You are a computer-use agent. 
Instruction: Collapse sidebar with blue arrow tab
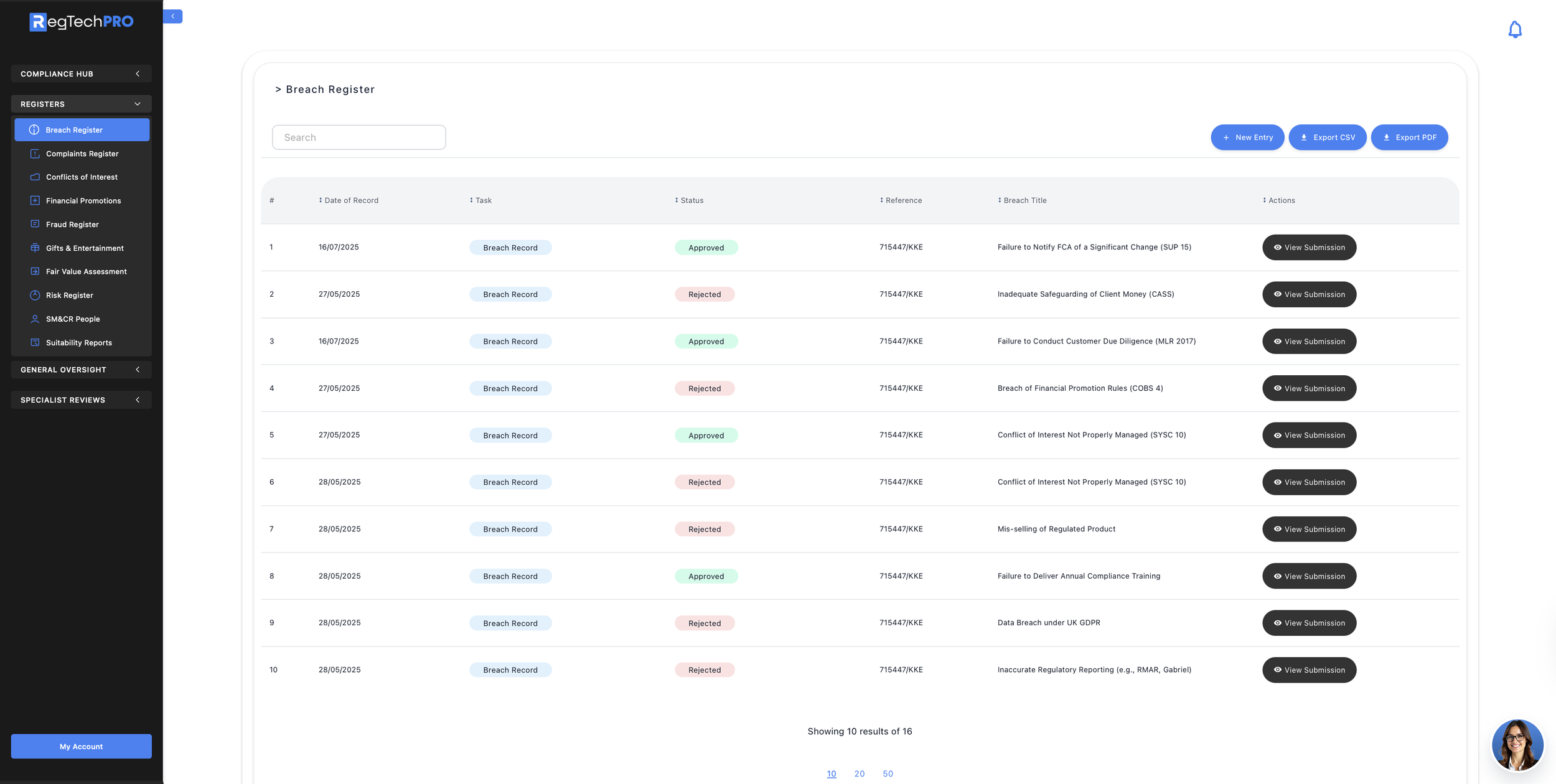coord(172,16)
